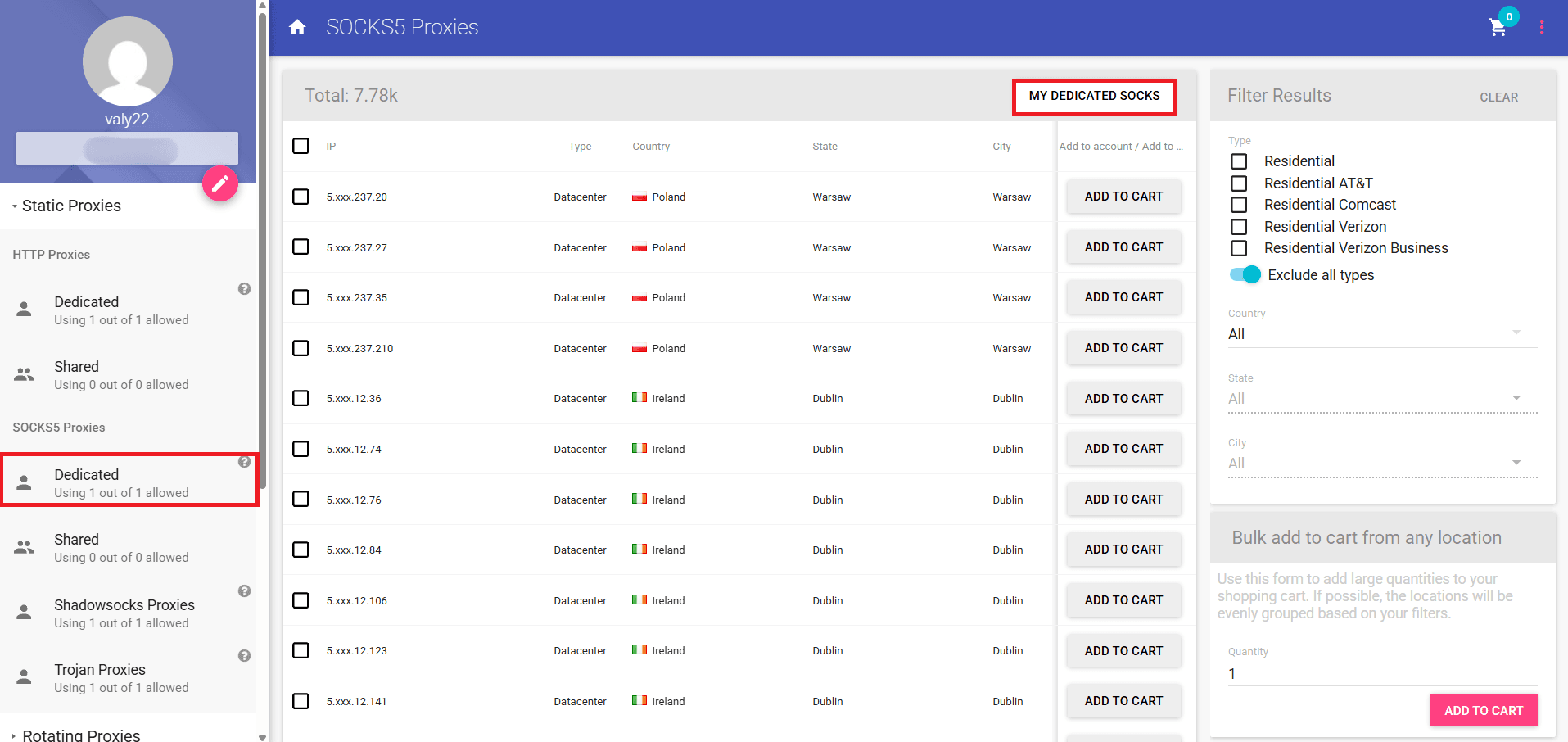Tick the Residential Comcast checkbox

1239,205
